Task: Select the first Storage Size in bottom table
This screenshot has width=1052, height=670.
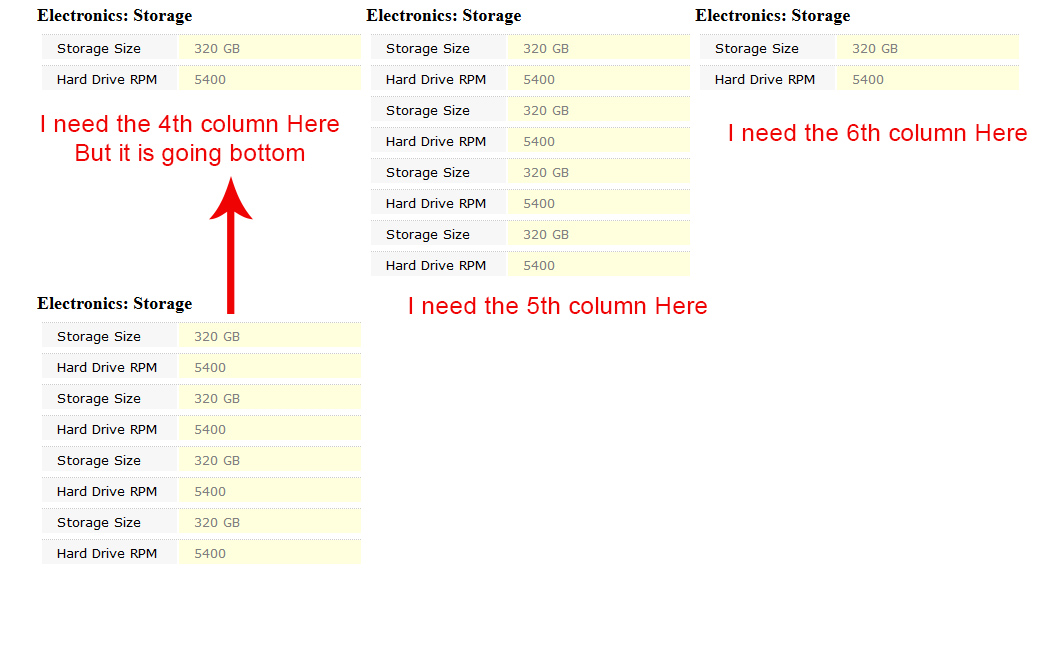Action: [98, 336]
